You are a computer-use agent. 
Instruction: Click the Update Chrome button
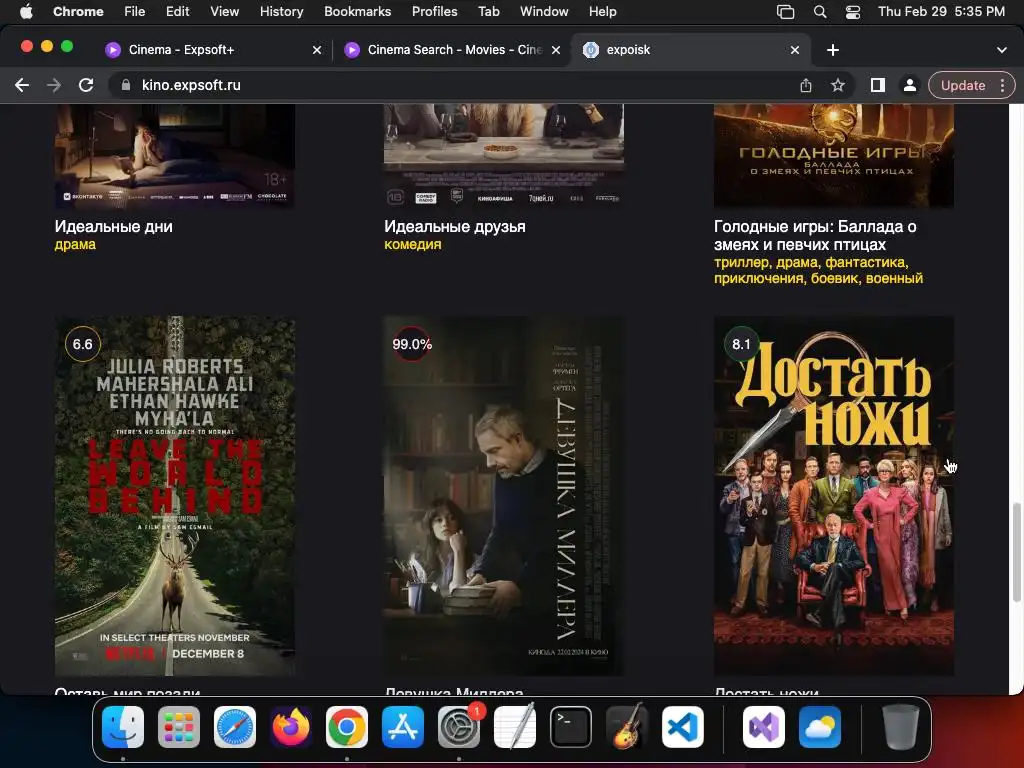(963, 85)
